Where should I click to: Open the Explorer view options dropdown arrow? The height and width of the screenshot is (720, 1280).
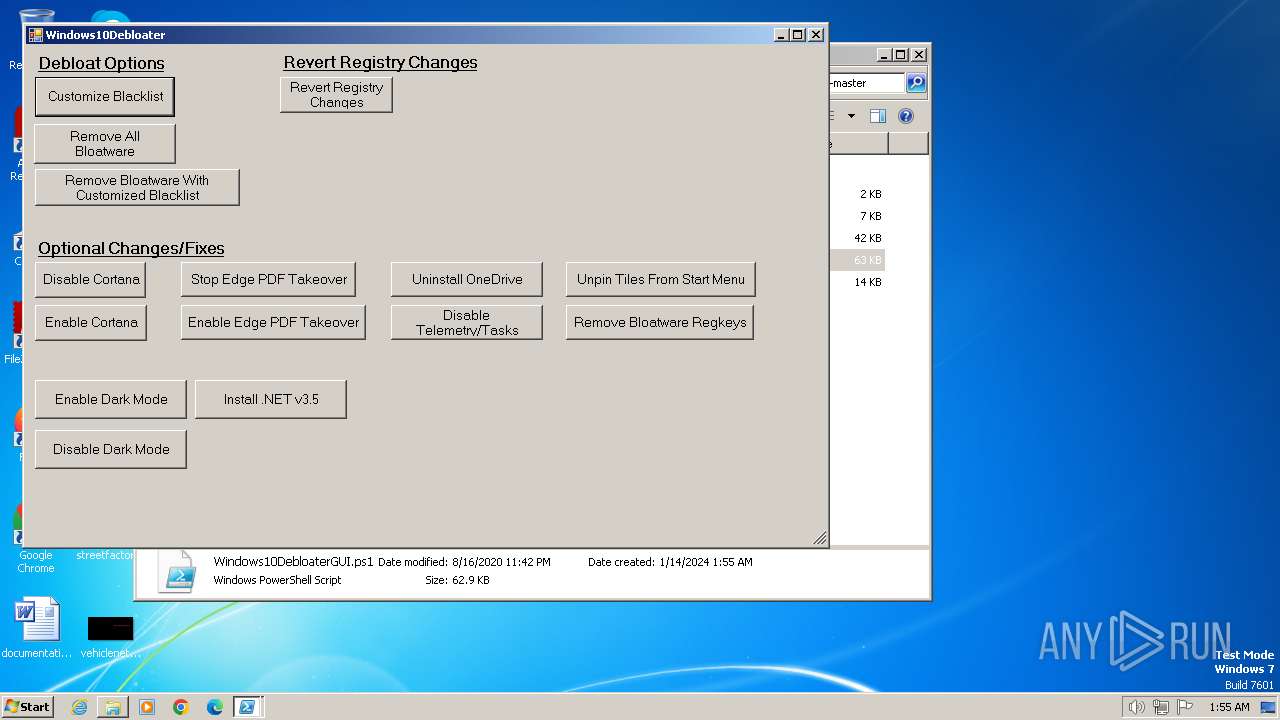851,116
